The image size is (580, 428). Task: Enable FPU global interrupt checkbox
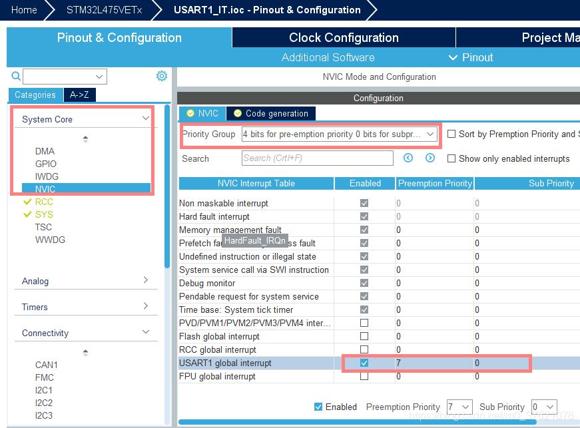pyautogui.click(x=364, y=376)
